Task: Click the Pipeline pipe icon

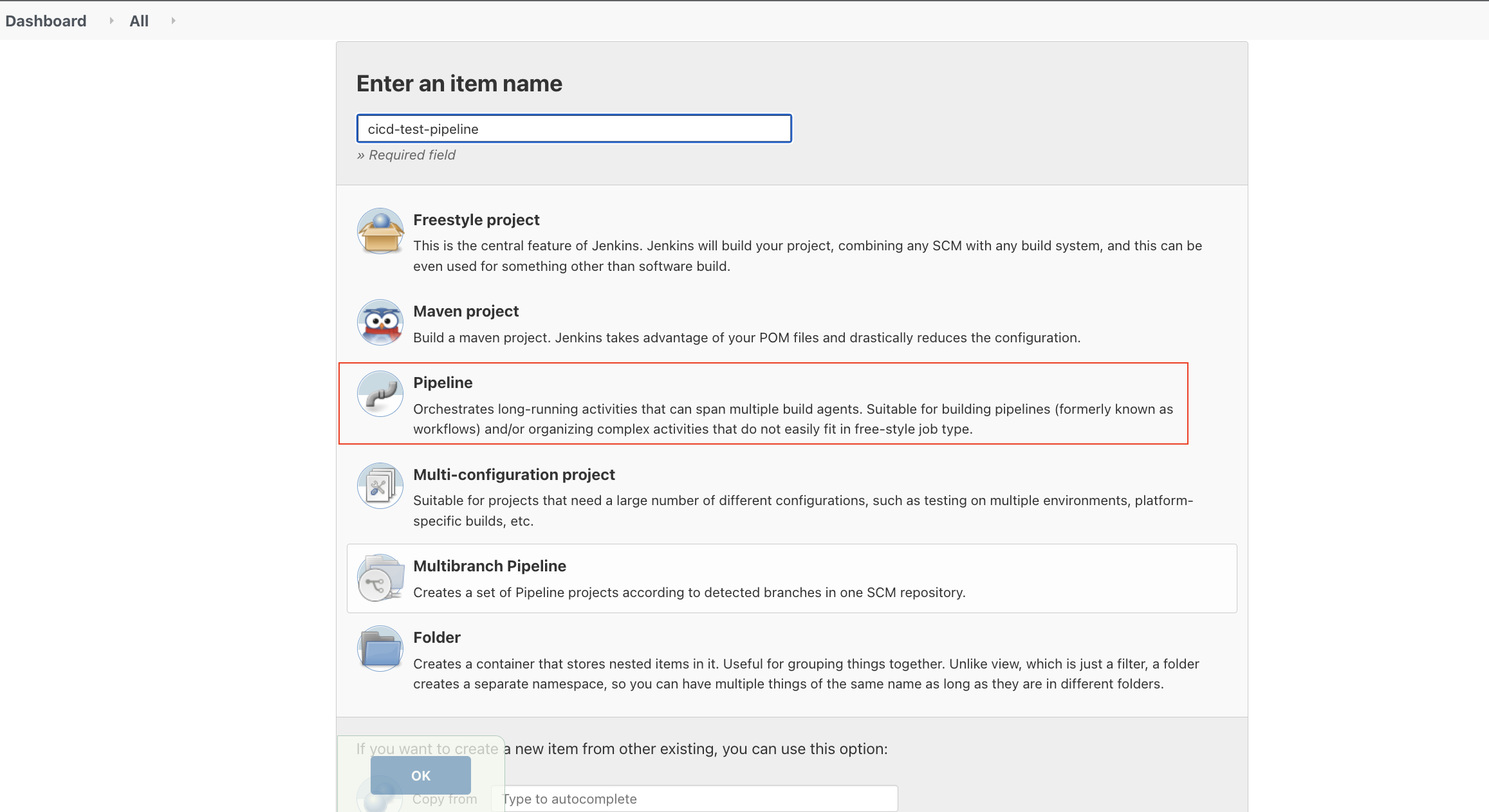Action: click(x=380, y=394)
